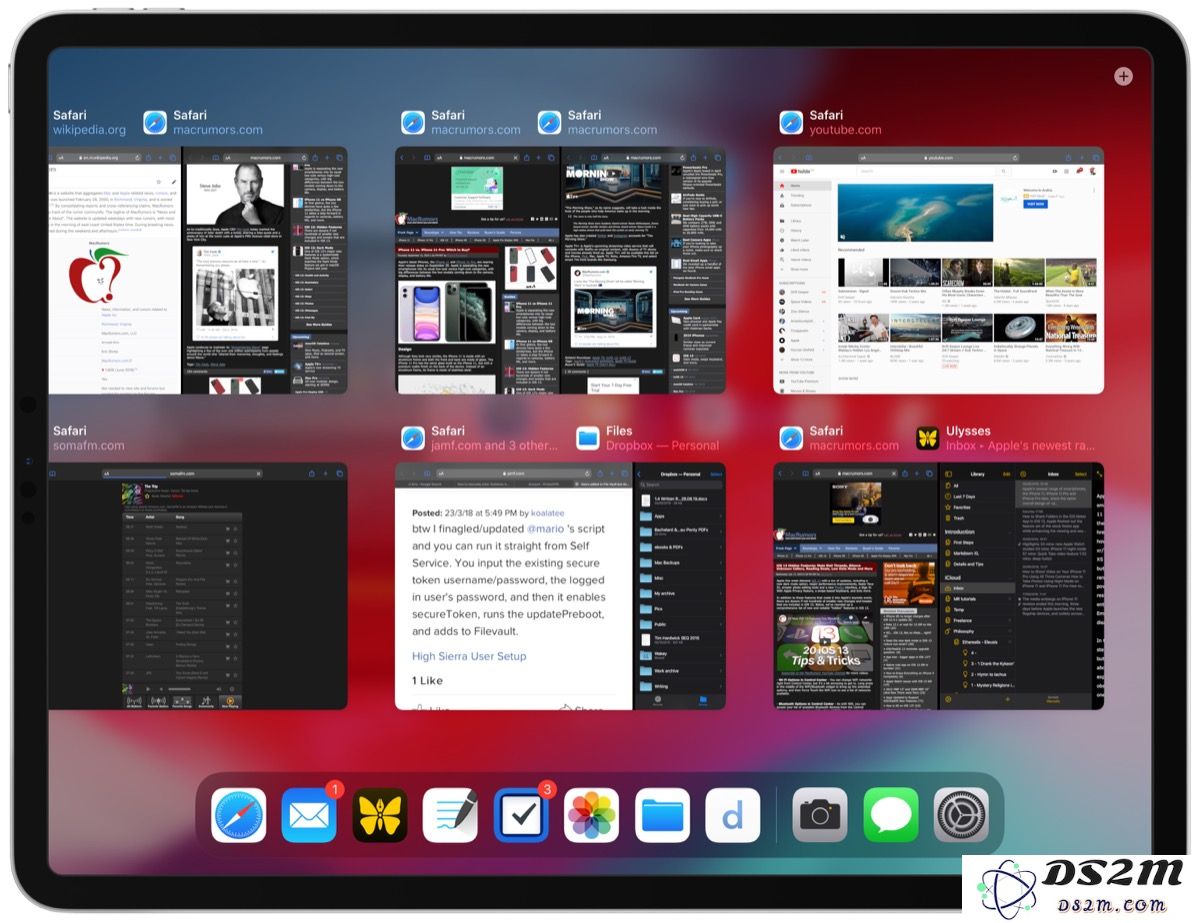Open macrumors window with iOS 13 Tips video
1200x923 pixels.
pyautogui.click(x=856, y=586)
